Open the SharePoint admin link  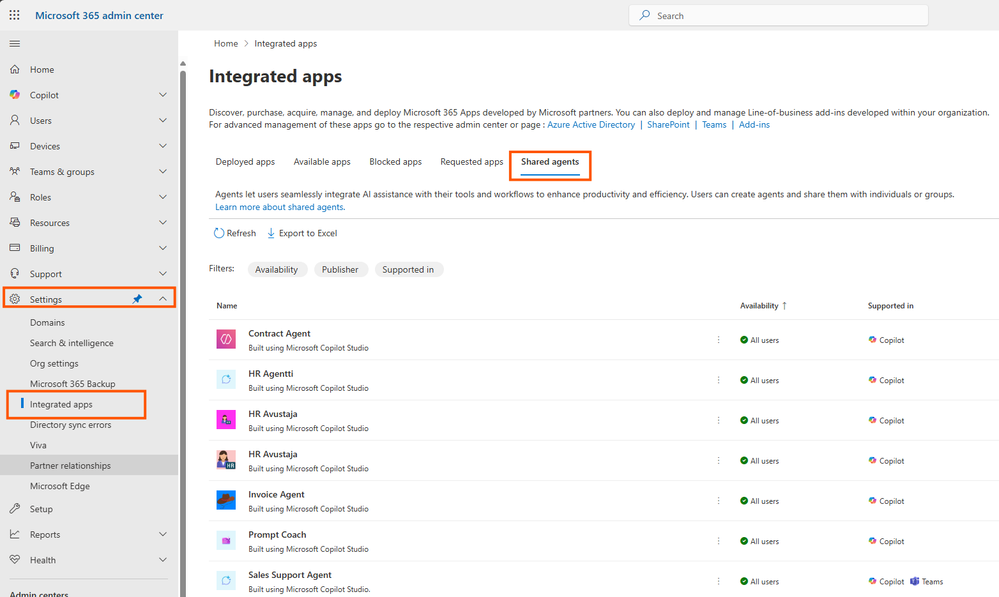coord(668,125)
